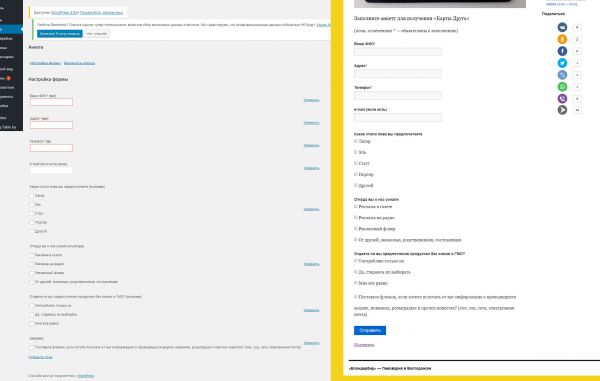Focus Телефон input on site form

398,96
